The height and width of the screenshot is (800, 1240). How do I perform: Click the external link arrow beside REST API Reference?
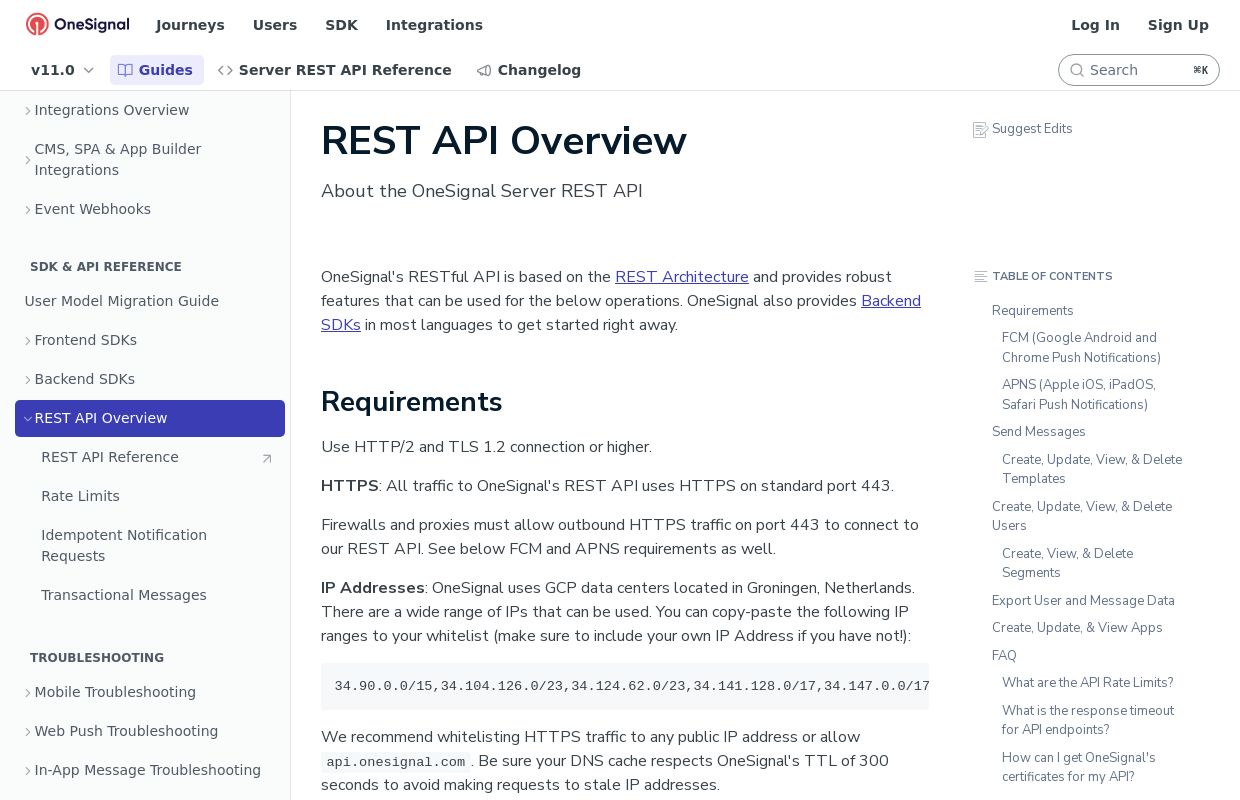click(x=267, y=458)
